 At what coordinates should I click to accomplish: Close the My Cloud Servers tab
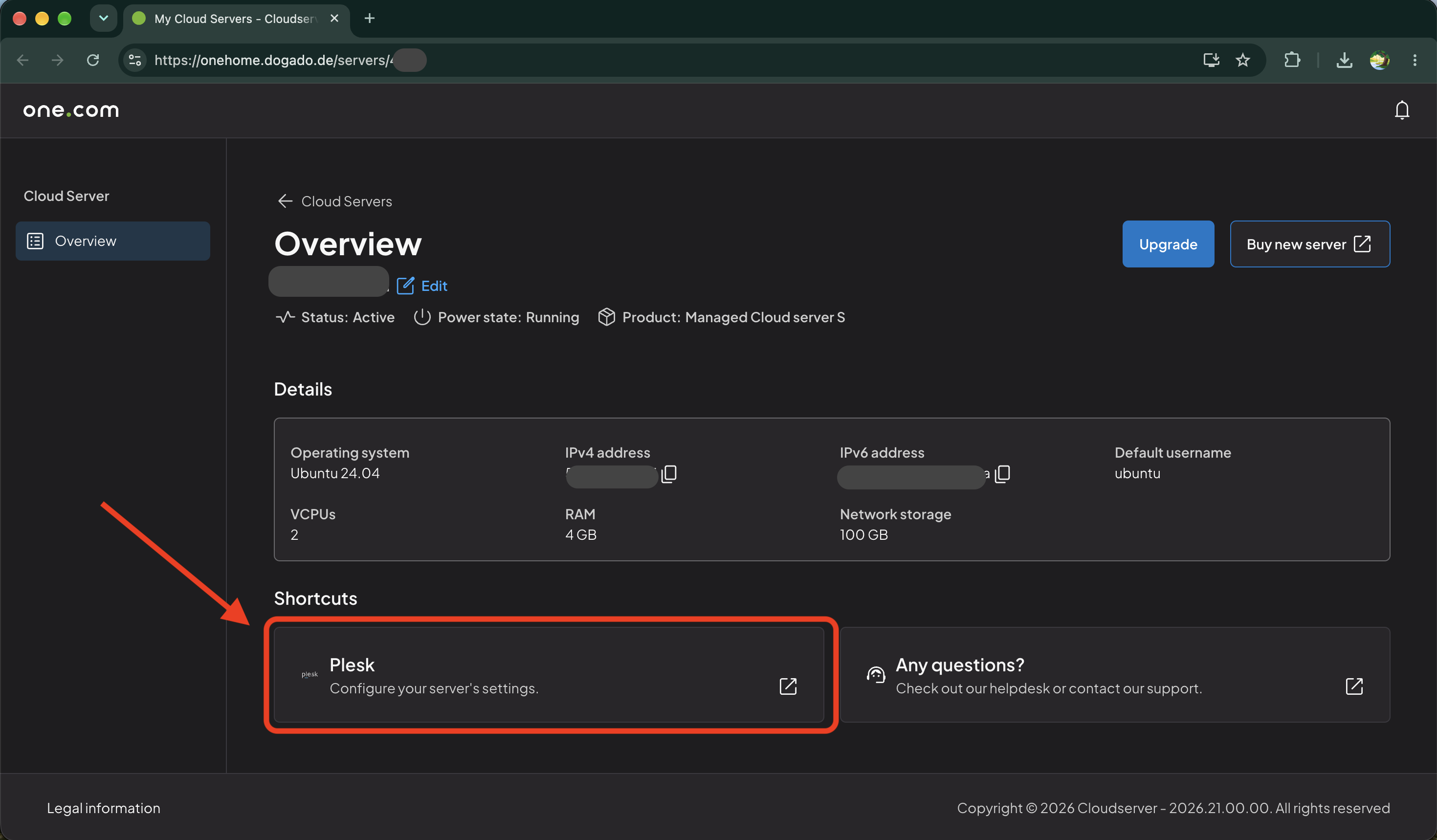(334, 18)
